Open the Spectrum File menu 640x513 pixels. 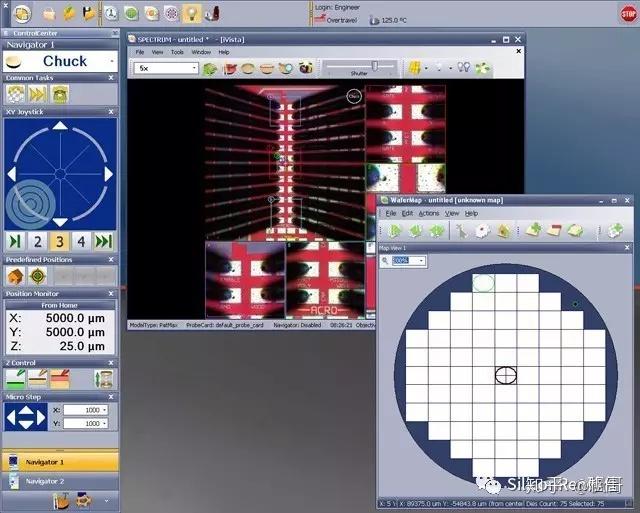coord(140,52)
